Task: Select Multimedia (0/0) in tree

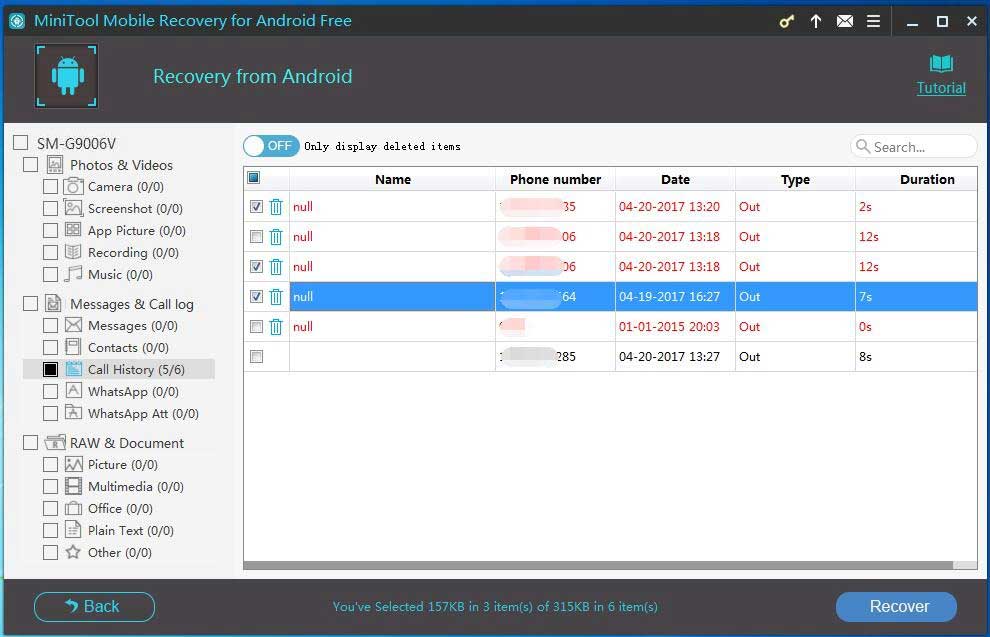Action: click(x=136, y=487)
